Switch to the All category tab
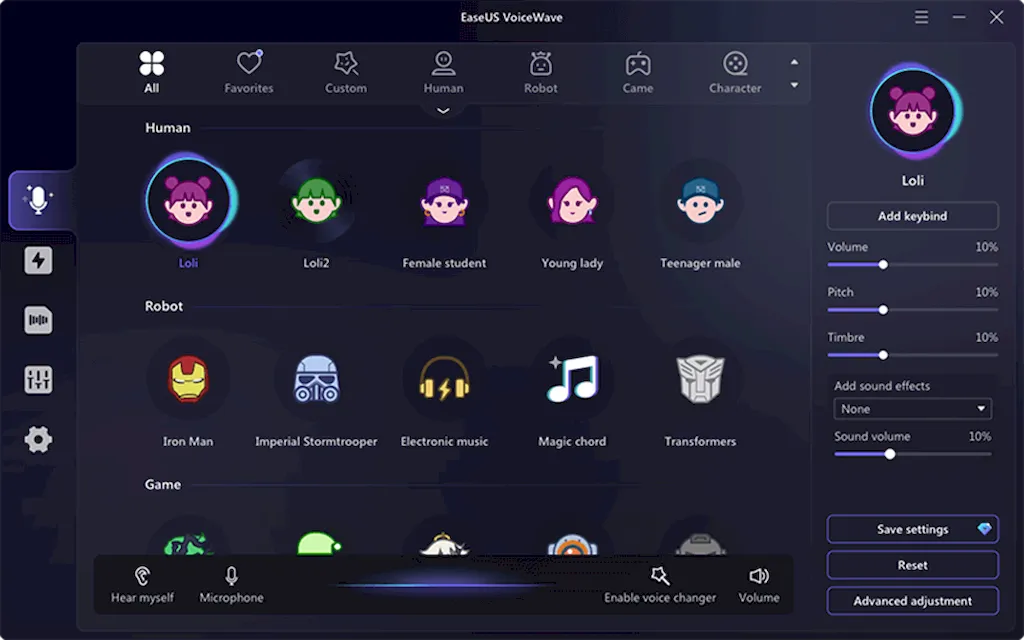 (x=152, y=72)
